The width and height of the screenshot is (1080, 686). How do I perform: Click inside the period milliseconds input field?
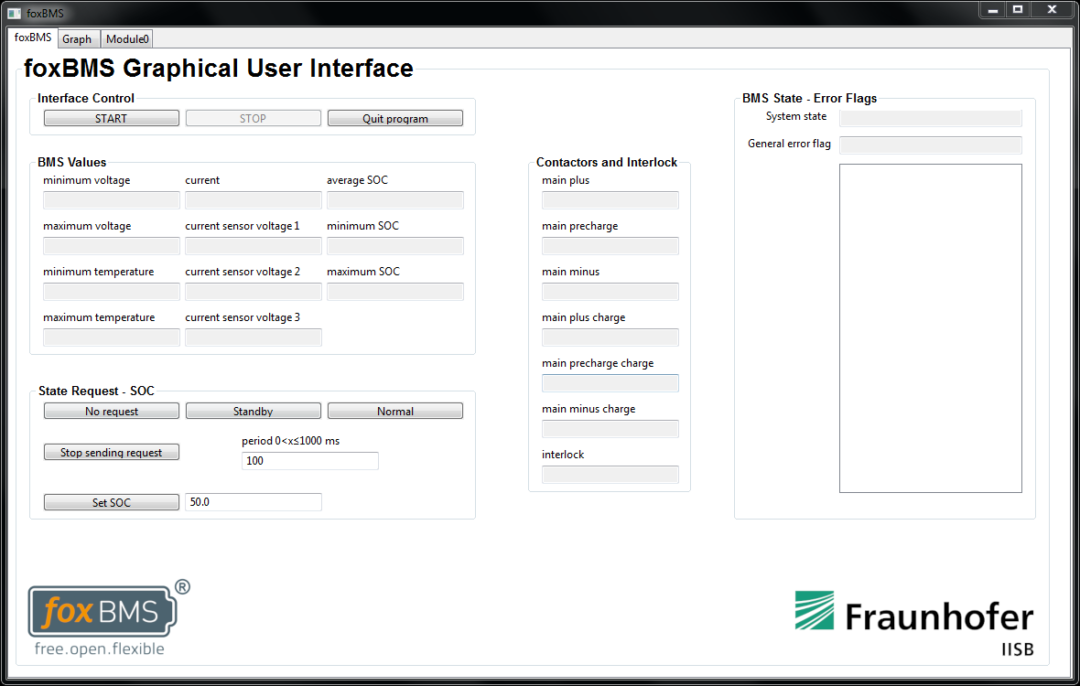309,460
